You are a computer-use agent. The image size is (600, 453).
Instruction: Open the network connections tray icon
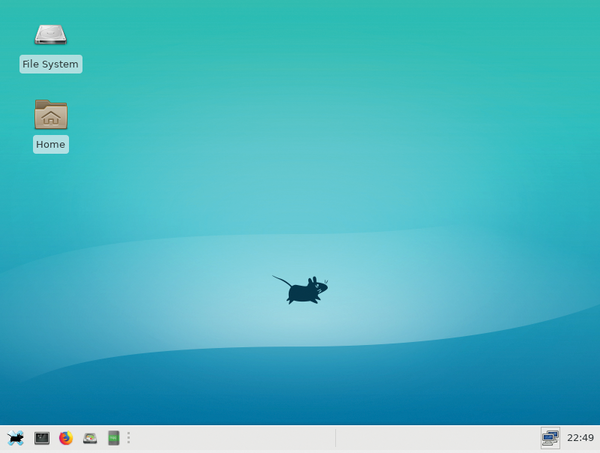click(550, 437)
